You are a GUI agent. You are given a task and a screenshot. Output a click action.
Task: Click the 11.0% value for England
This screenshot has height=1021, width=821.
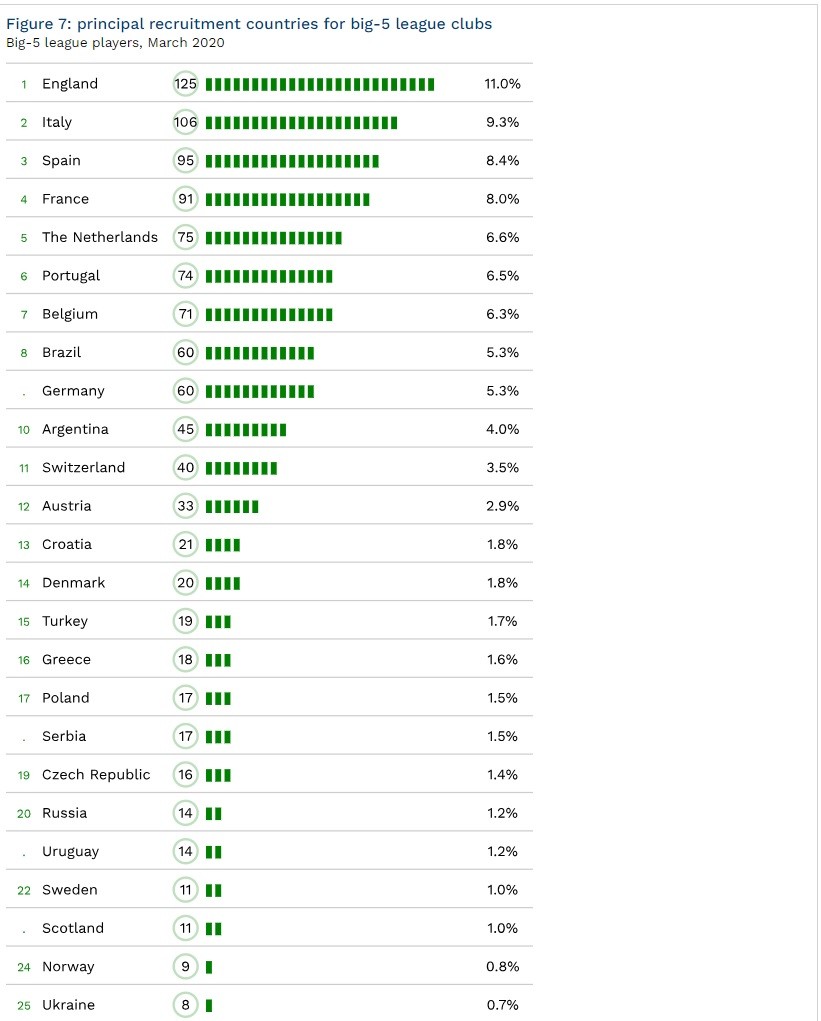(502, 84)
